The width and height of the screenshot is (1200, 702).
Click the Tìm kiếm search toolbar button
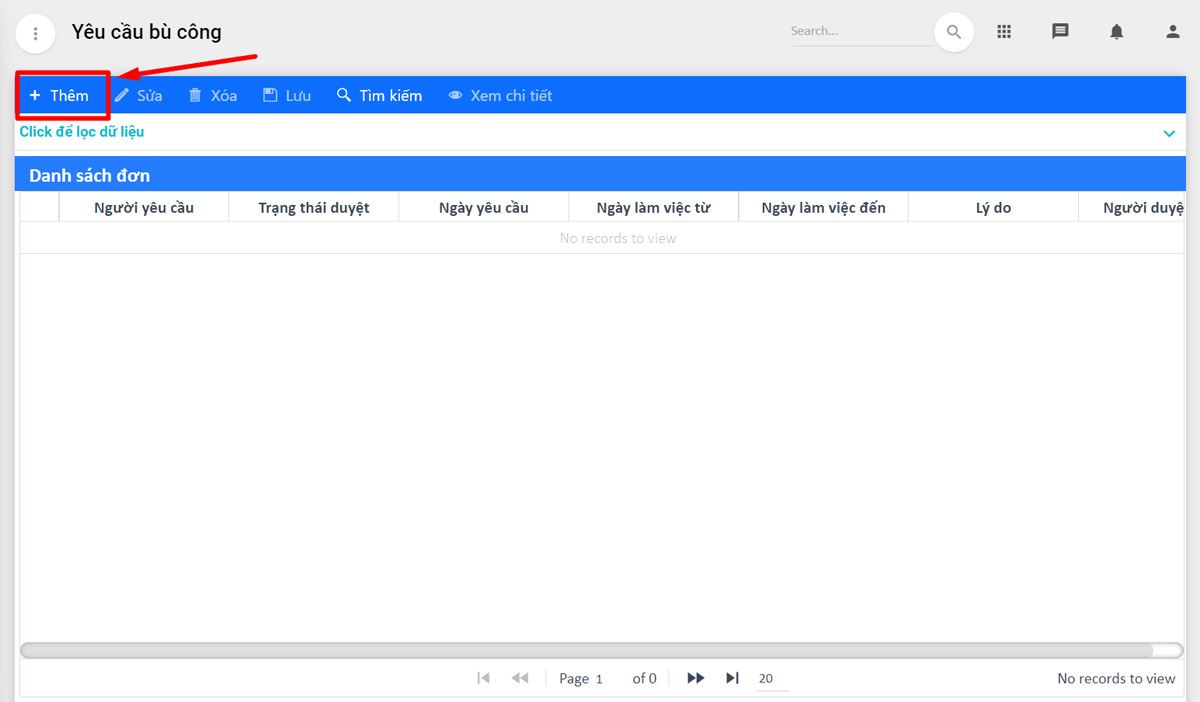(x=380, y=96)
